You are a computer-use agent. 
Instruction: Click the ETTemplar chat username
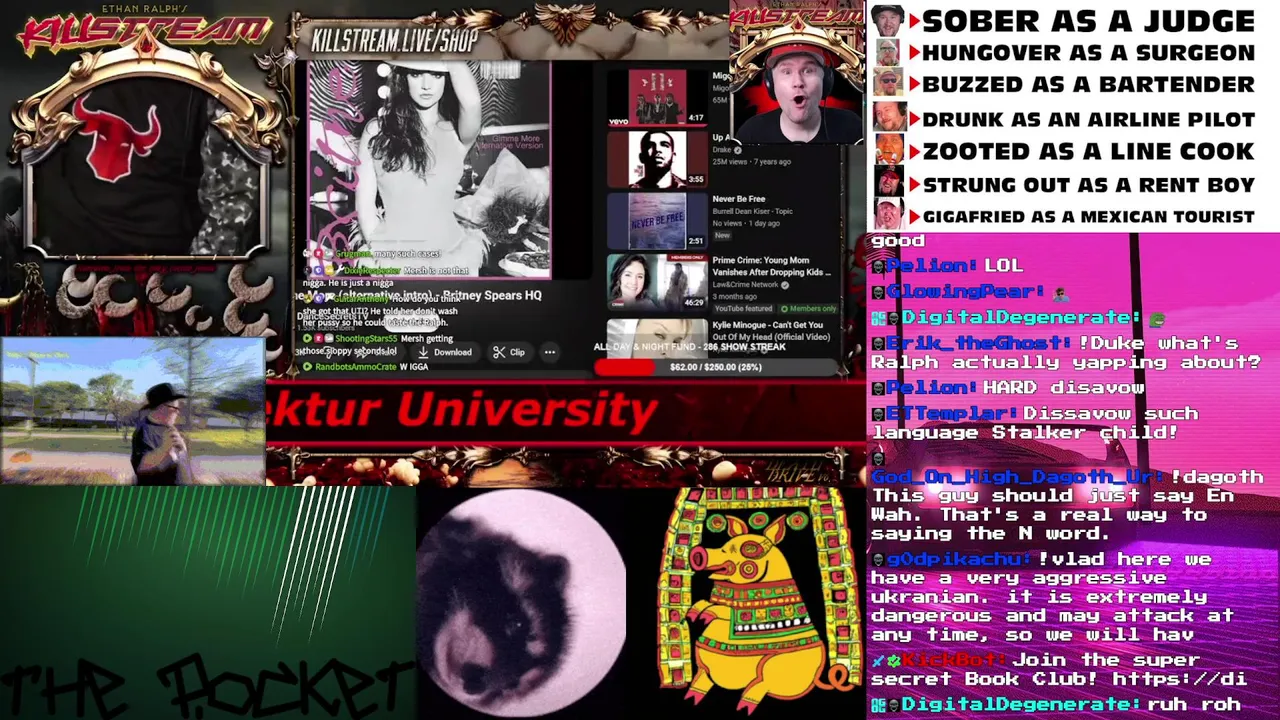[950, 413]
